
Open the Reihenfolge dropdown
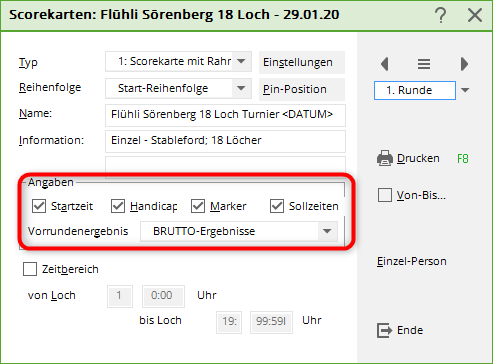241,88
